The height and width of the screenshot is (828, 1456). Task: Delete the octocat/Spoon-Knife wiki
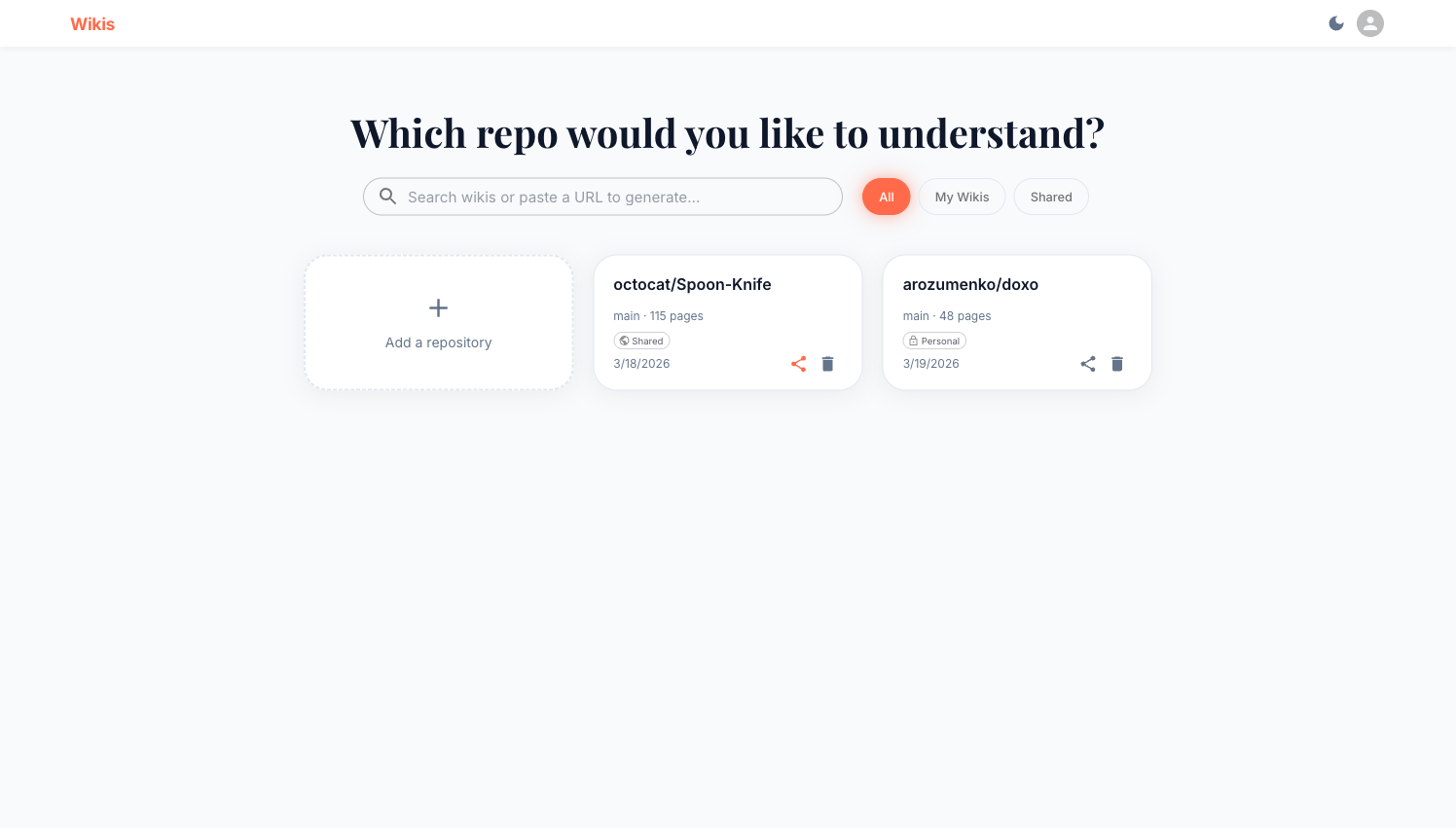(x=827, y=364)
